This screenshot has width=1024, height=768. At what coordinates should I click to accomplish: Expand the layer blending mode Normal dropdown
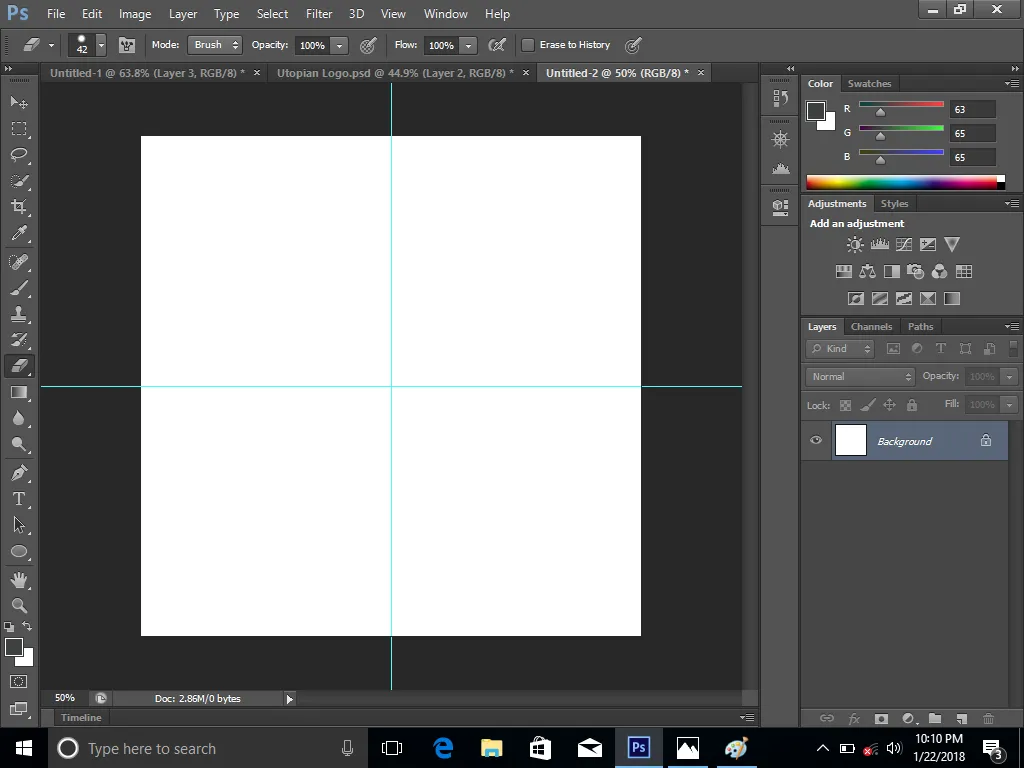860,377
